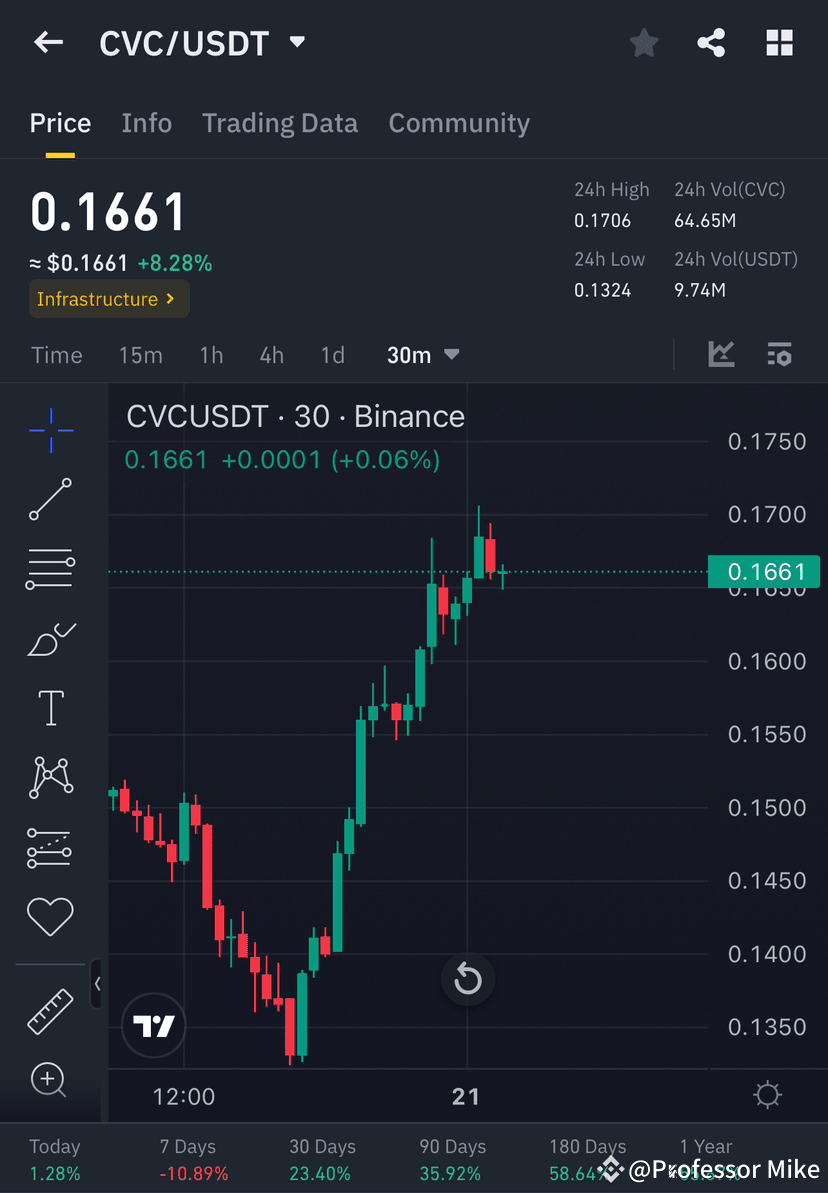
Task: Open the Infrastructure category link
Action: point(108,298)
